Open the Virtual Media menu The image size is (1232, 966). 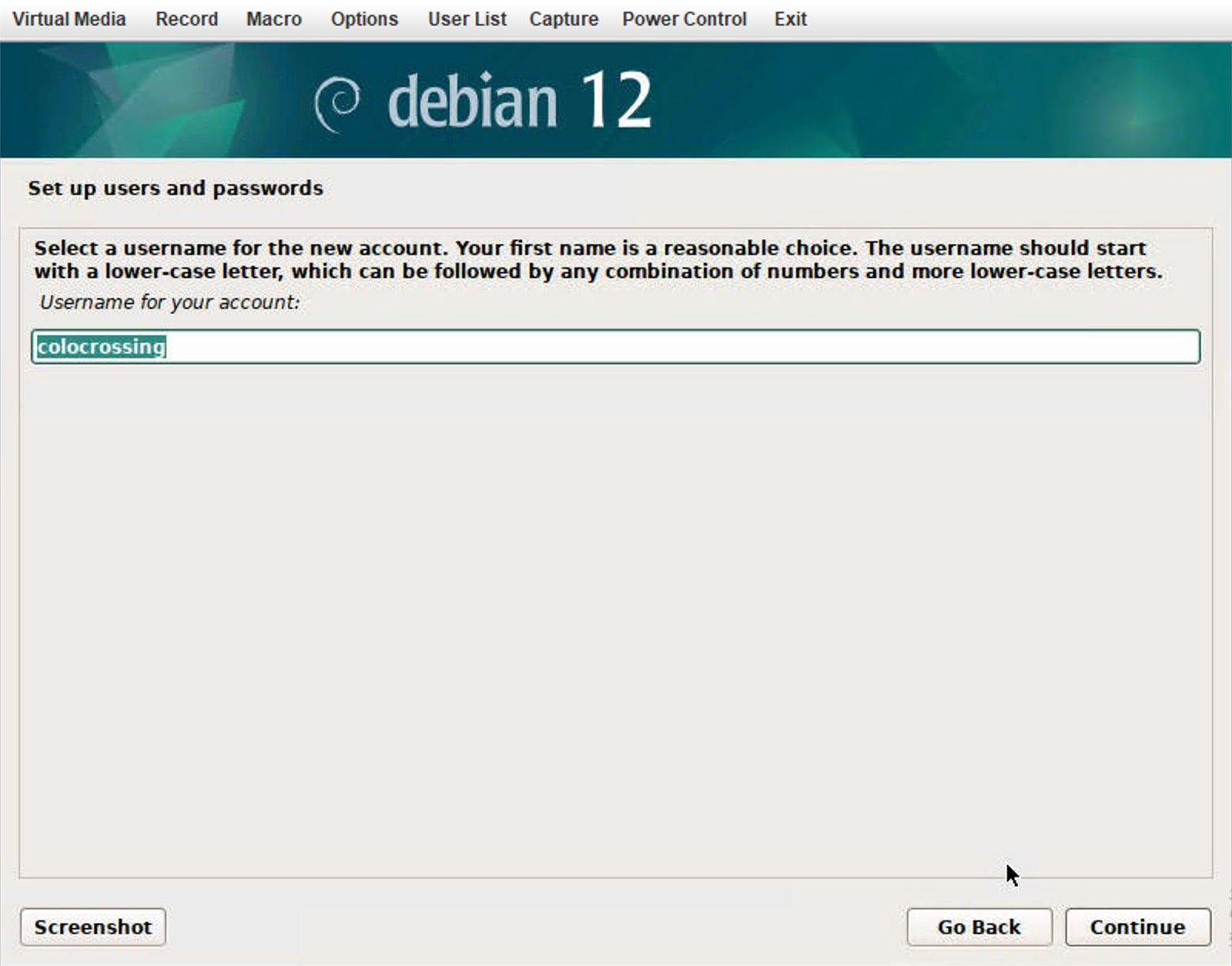69,19
